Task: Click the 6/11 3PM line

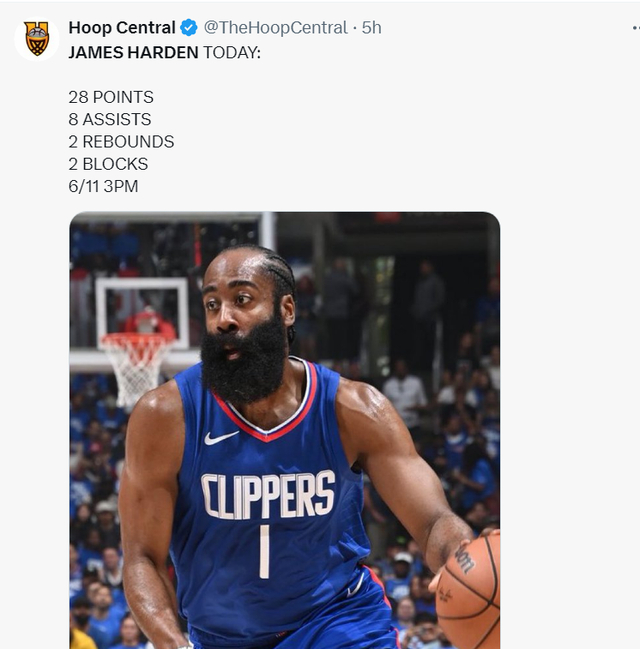Action: [103, 186]
